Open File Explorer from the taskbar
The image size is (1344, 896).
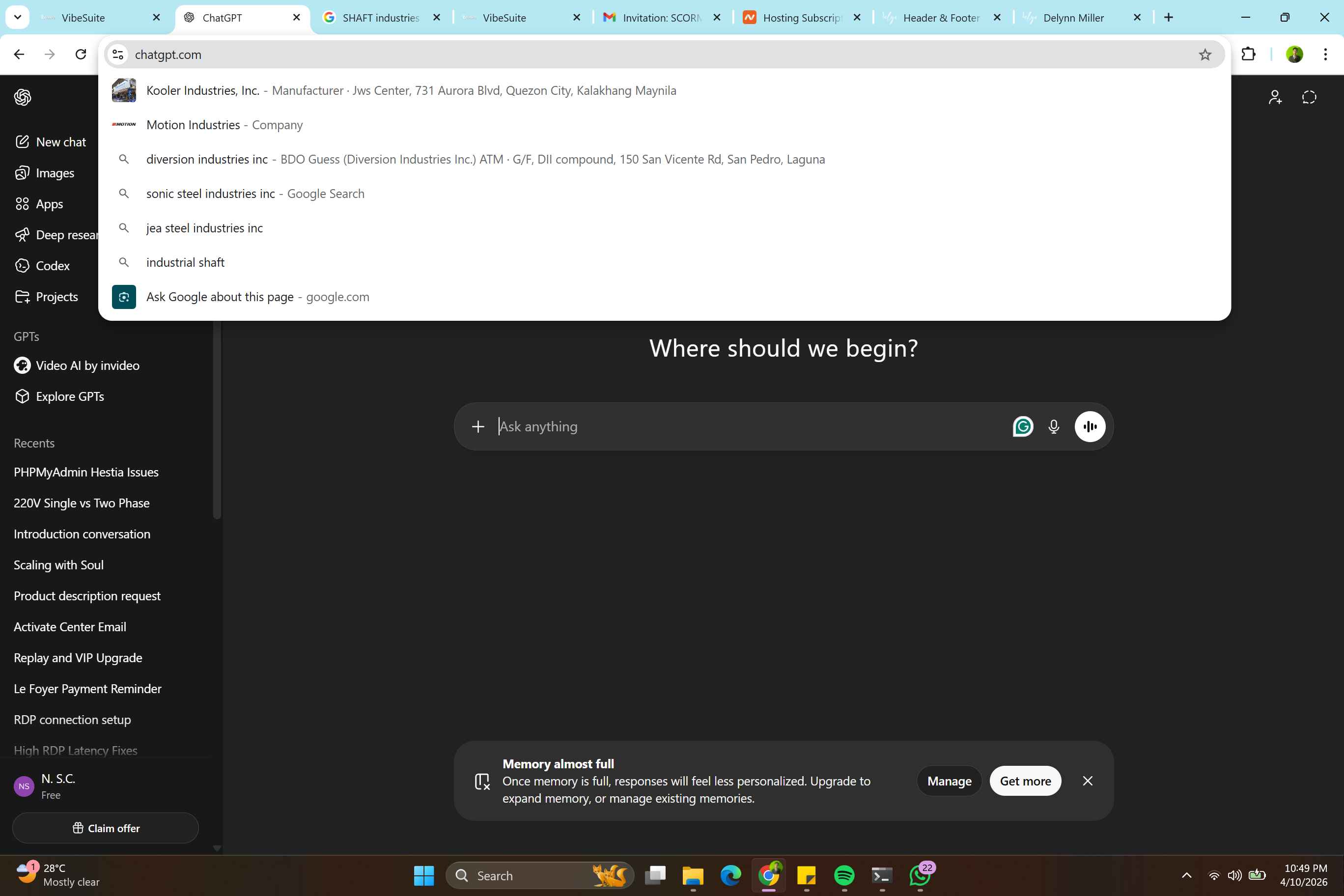[693, 875]
